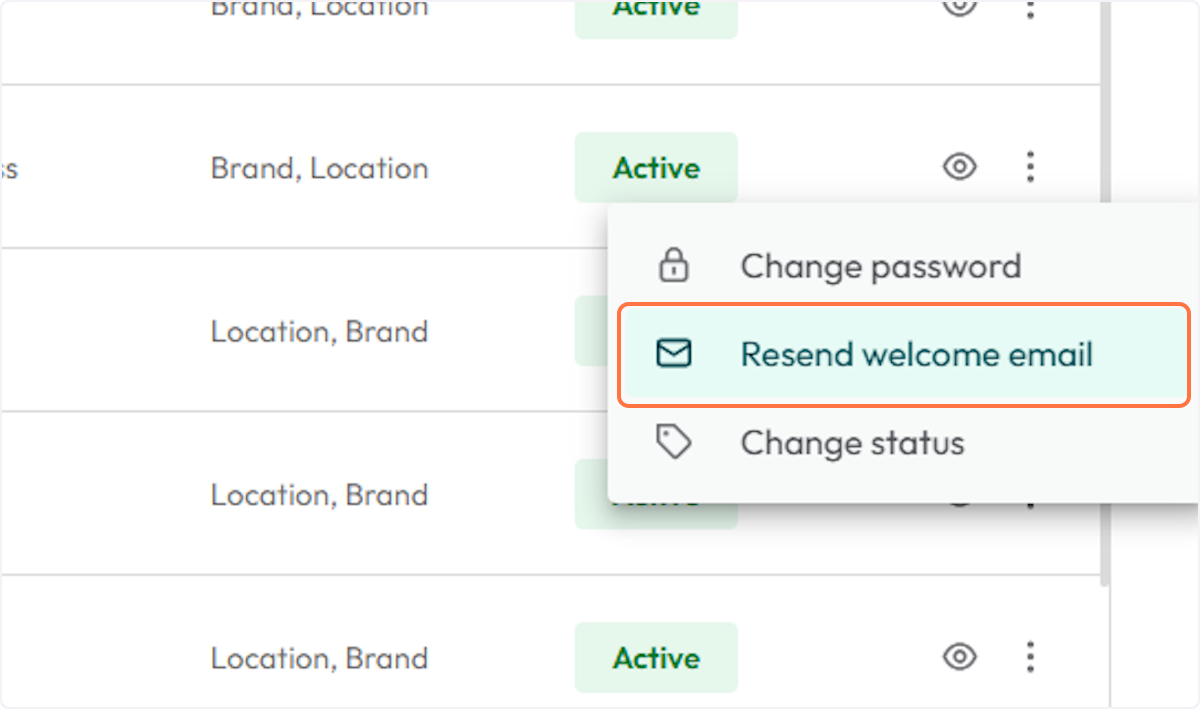Screen dimensions: 1200x709
Task: Click the Active badge on the bottom row
Action: click(x=656, y=657)
